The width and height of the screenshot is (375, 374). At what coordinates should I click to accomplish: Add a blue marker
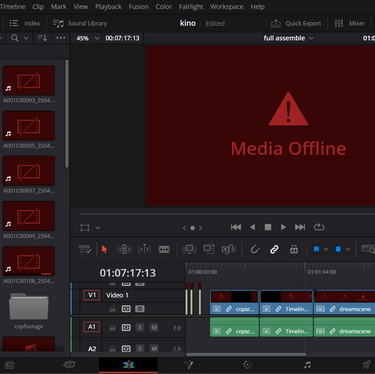[338, 249]
